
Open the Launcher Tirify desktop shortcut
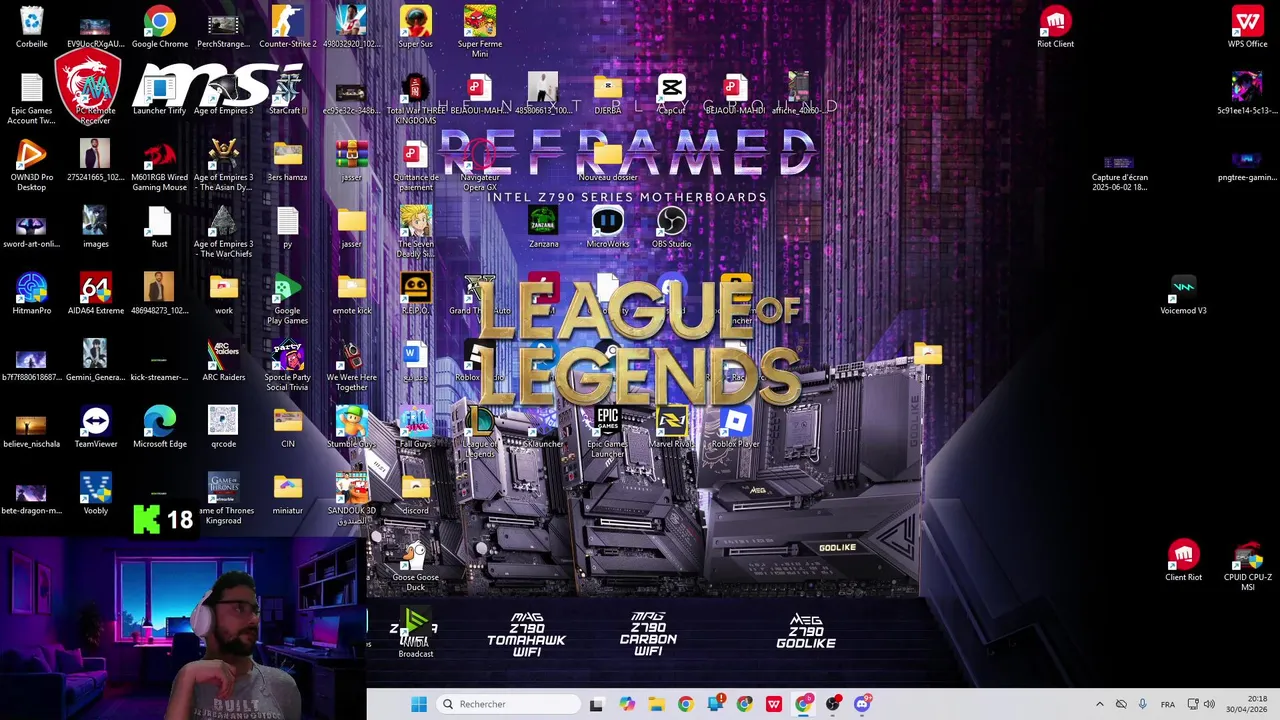point(160,95)
